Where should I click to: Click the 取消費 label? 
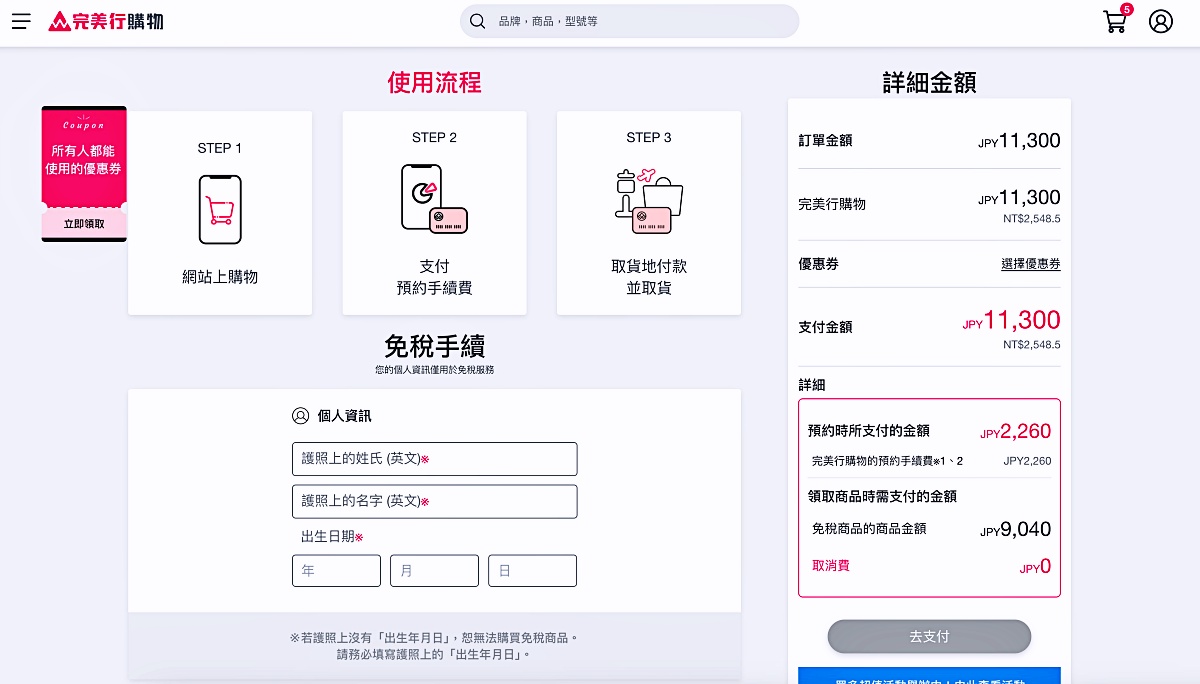click(x=831, y=566)
